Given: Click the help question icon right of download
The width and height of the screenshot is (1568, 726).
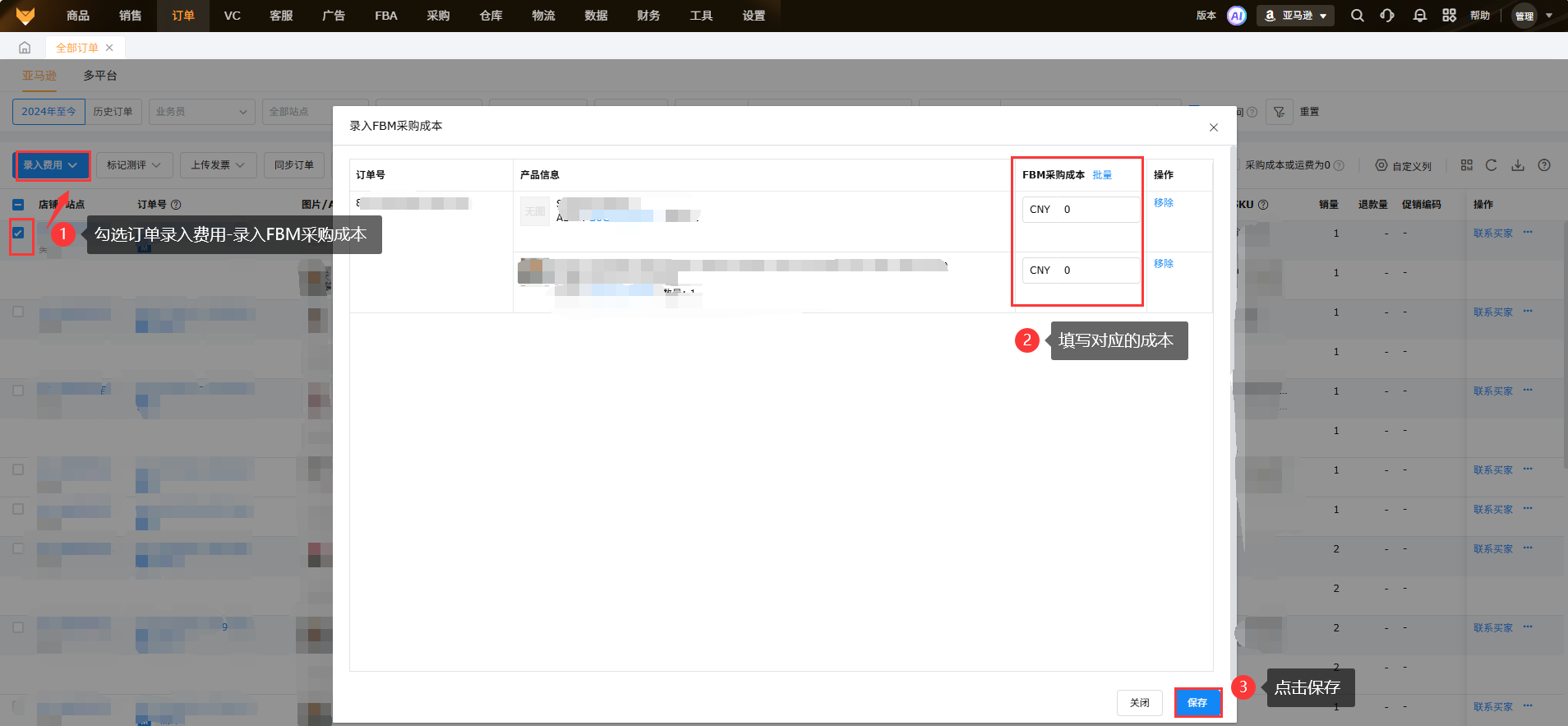Looking at the screenshot, I should point(1544,165).
